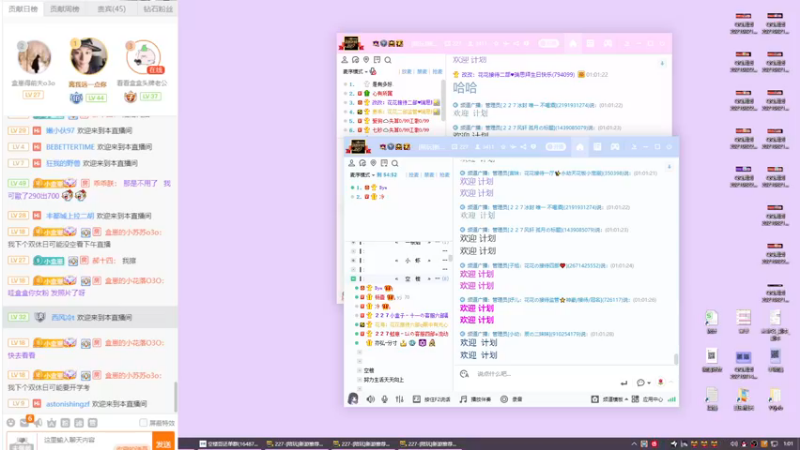Screen dimensions: 800x450
Task: Open the audio mixer sliders icon in front window
Action: coord(399,399)
